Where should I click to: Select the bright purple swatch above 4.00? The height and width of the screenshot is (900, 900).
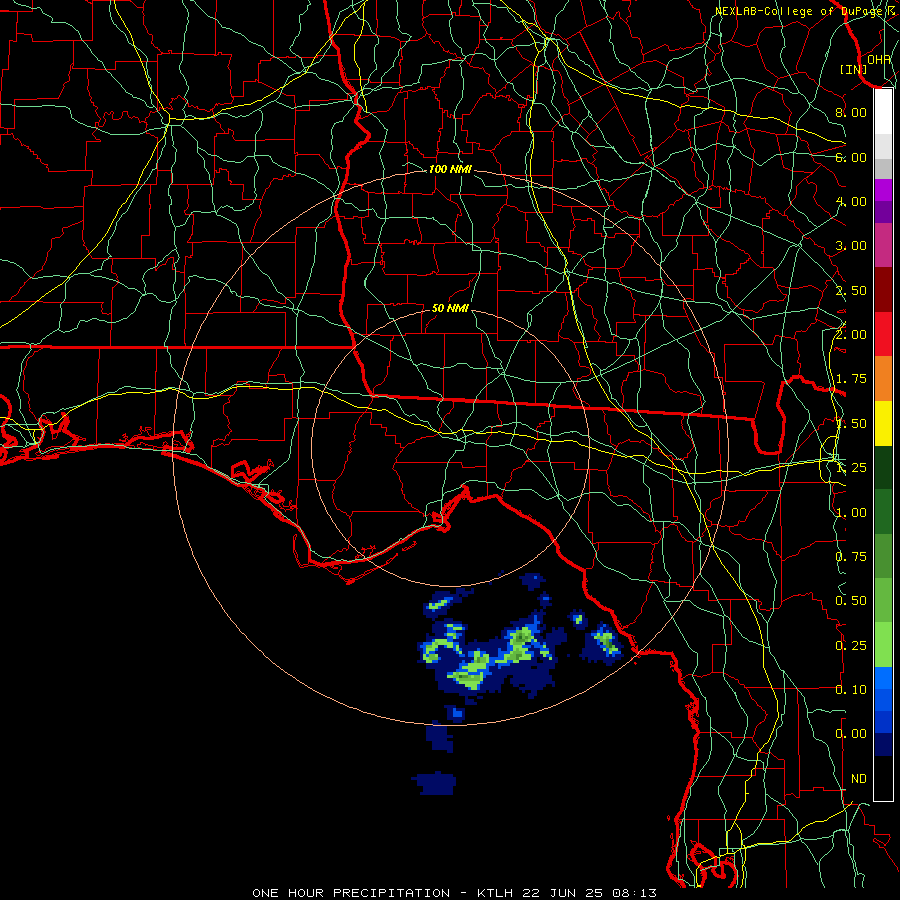pyautogui.click(x=883, y=190)
